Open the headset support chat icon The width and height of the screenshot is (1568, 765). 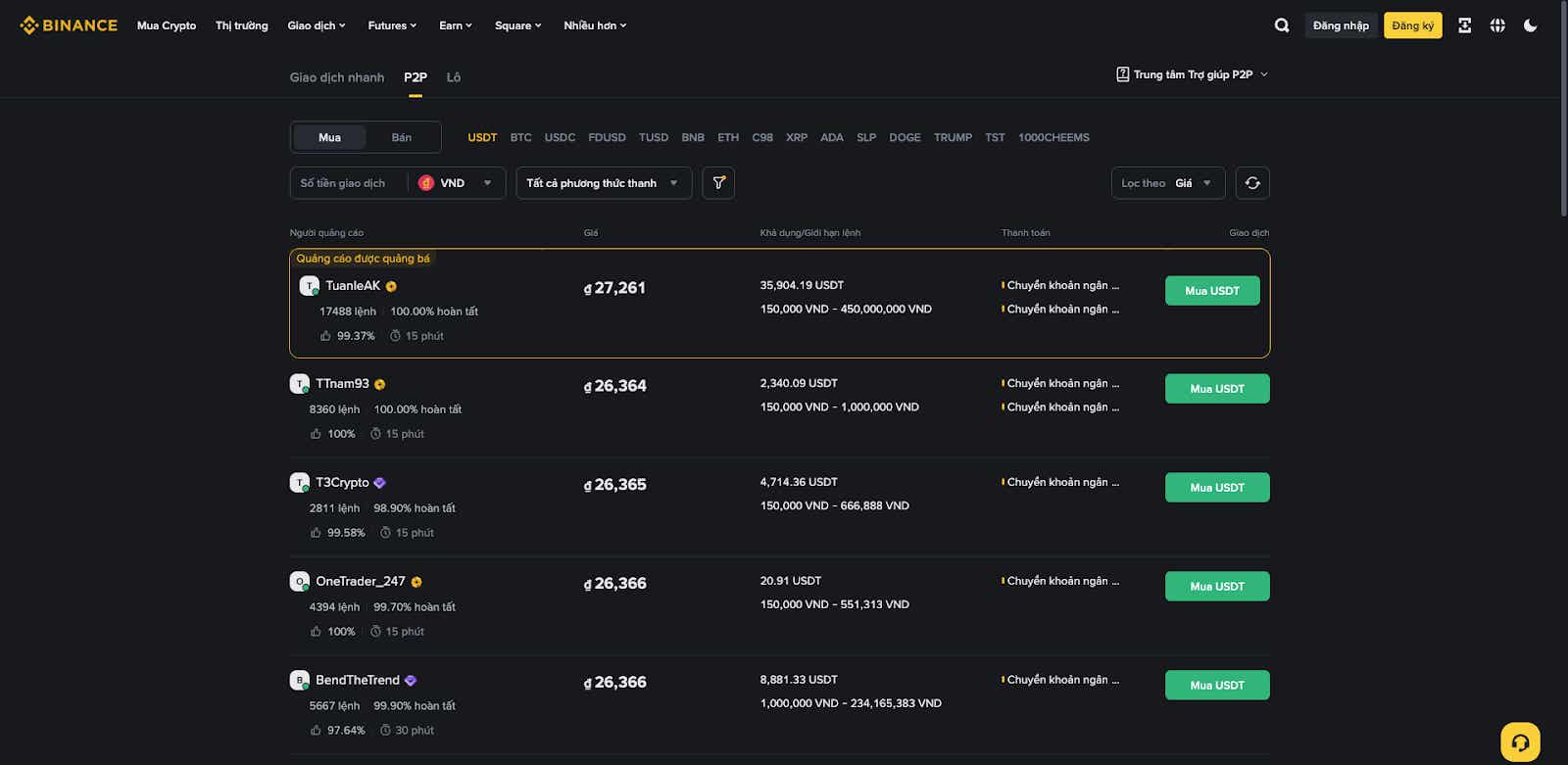(1520, 741)
